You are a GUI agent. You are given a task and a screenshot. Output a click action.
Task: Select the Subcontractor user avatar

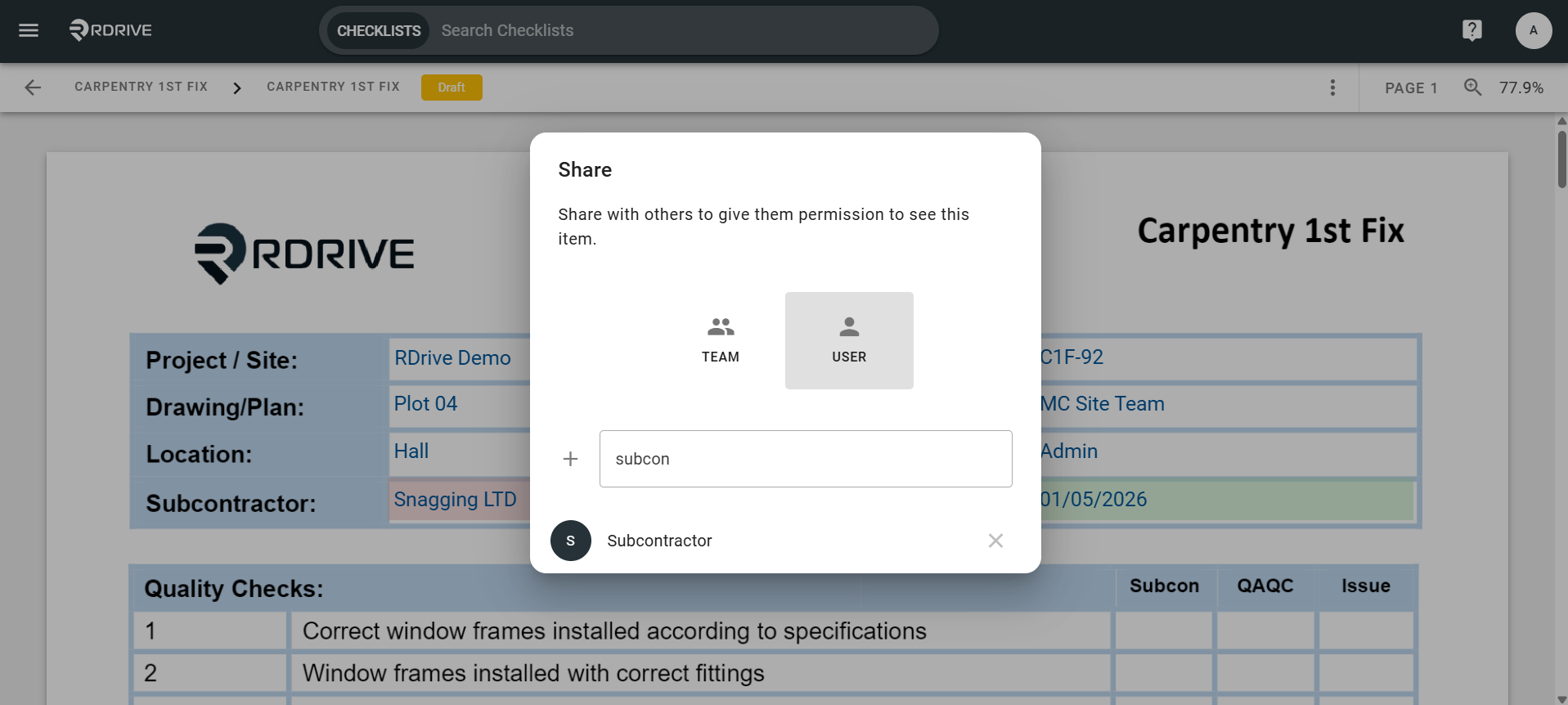coord(571,541)
